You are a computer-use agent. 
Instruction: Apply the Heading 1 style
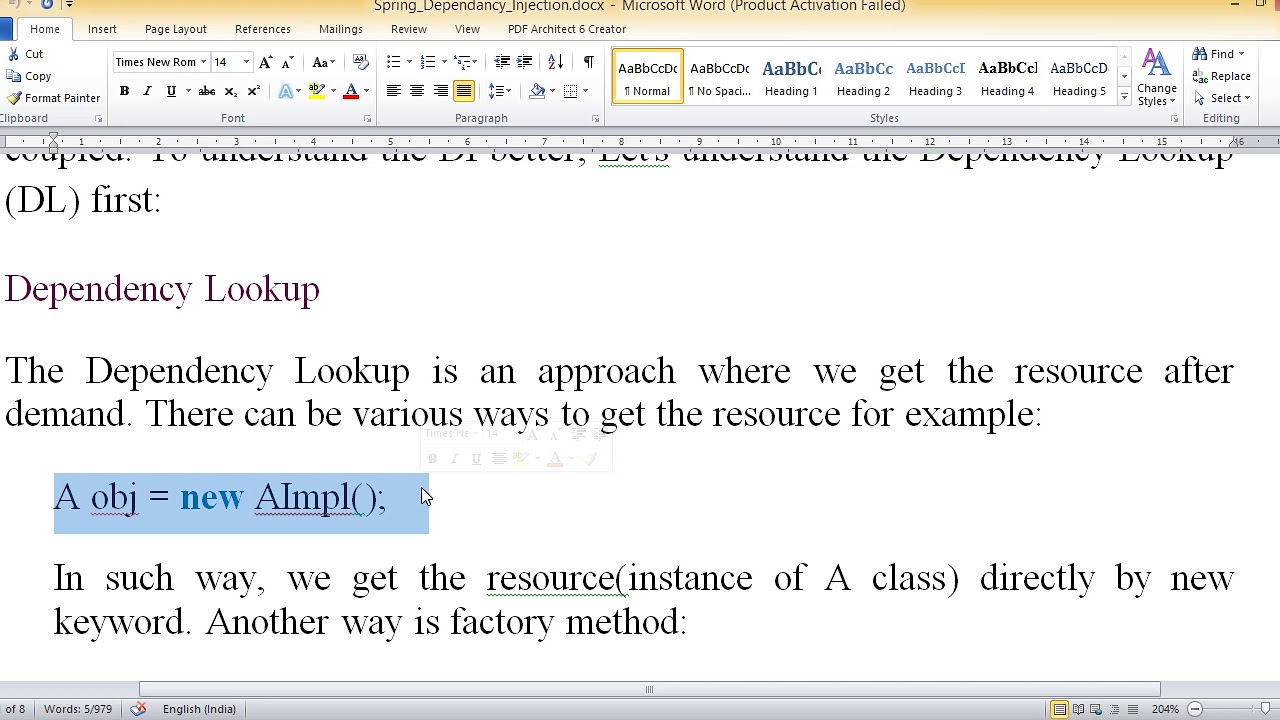click(792, 77)
